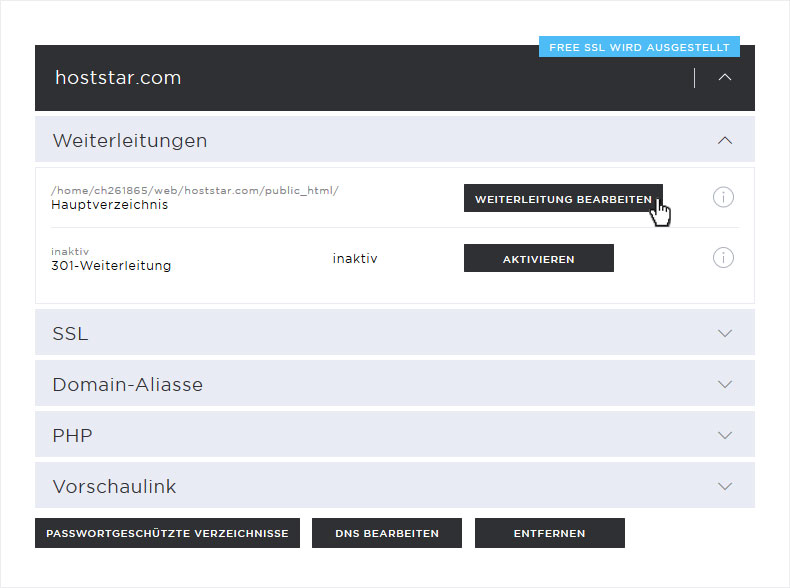Click the Domain-Aliasse heading text
790x588 pixels.
[127, 384]
